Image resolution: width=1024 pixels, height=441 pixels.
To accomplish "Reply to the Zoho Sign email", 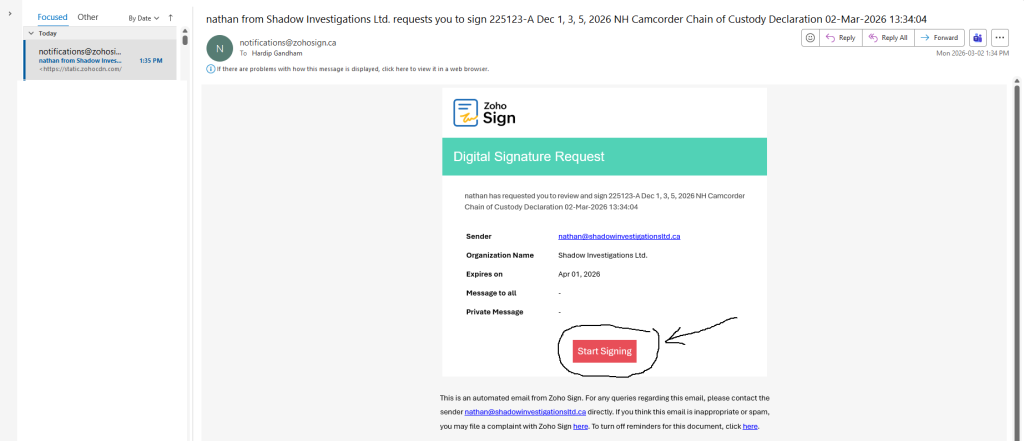I will 840,38.
